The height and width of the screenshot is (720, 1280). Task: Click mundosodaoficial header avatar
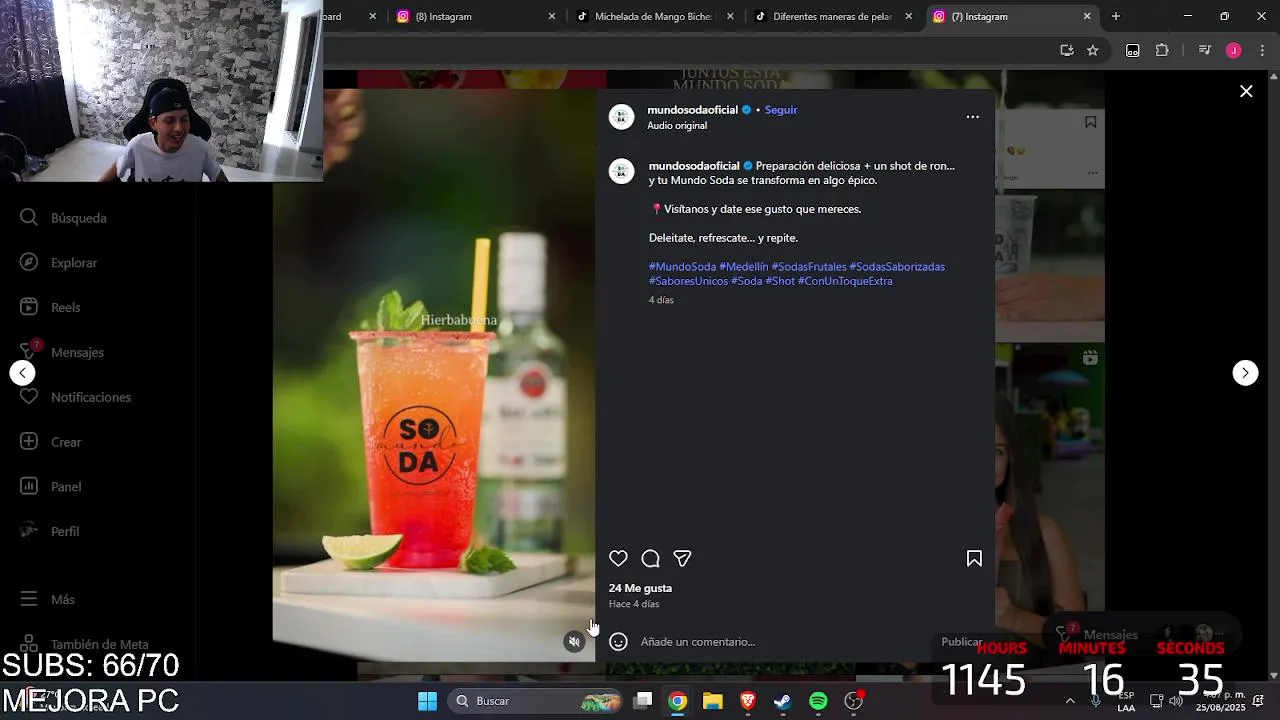[x=622, y=117]
